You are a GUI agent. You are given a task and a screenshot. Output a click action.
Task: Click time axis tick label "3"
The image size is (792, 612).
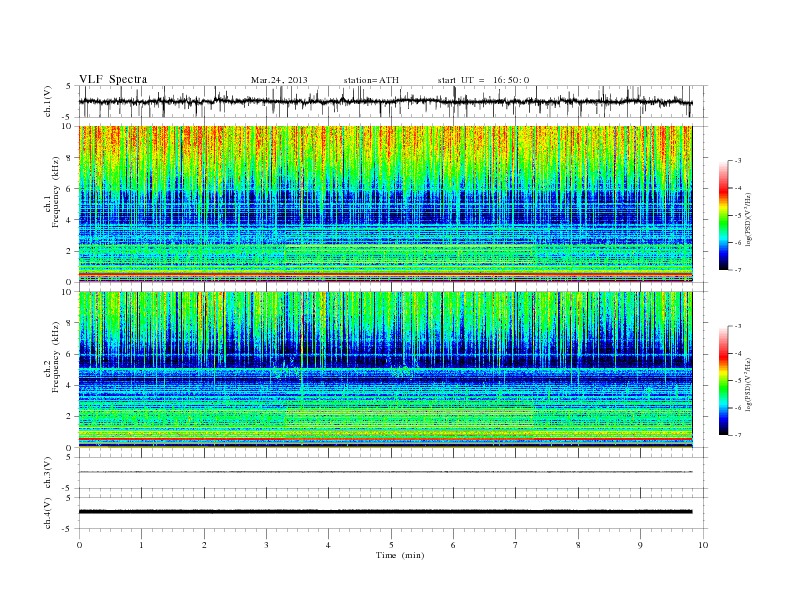(266, 545)
